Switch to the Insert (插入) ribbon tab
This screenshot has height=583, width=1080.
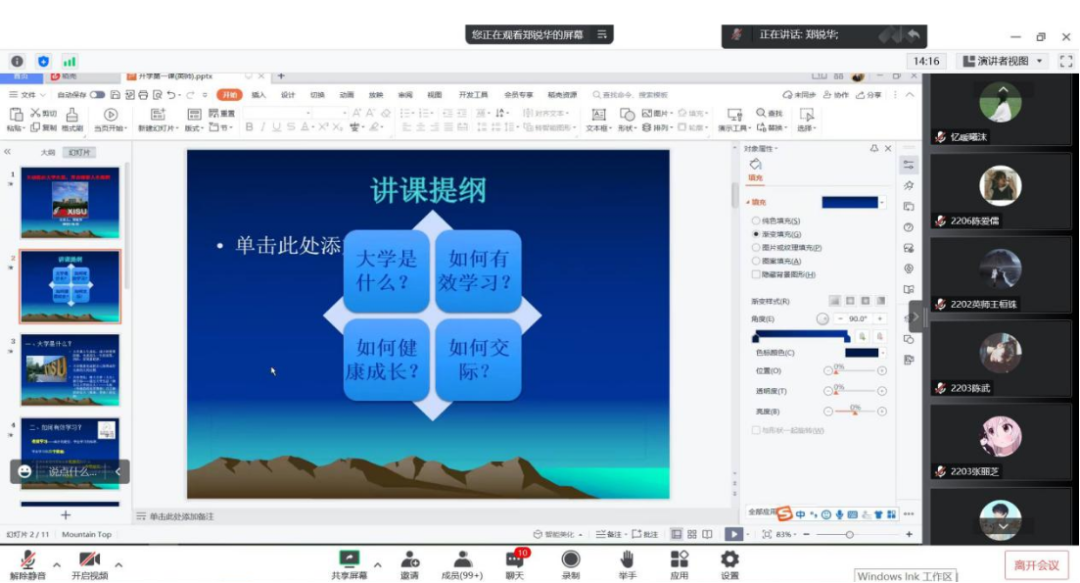pos(259,95)
